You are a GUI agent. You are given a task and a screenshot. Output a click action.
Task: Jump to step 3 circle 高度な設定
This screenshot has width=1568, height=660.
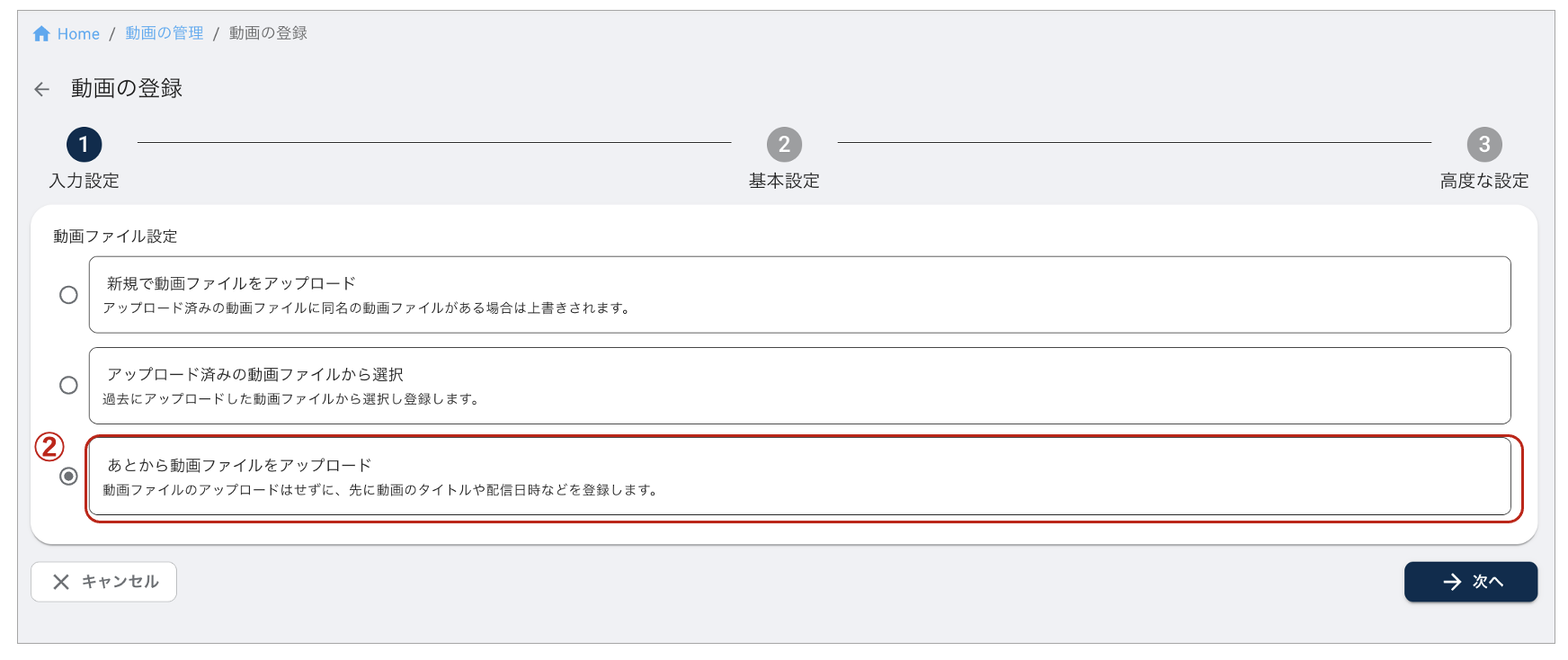(1484, 144)
